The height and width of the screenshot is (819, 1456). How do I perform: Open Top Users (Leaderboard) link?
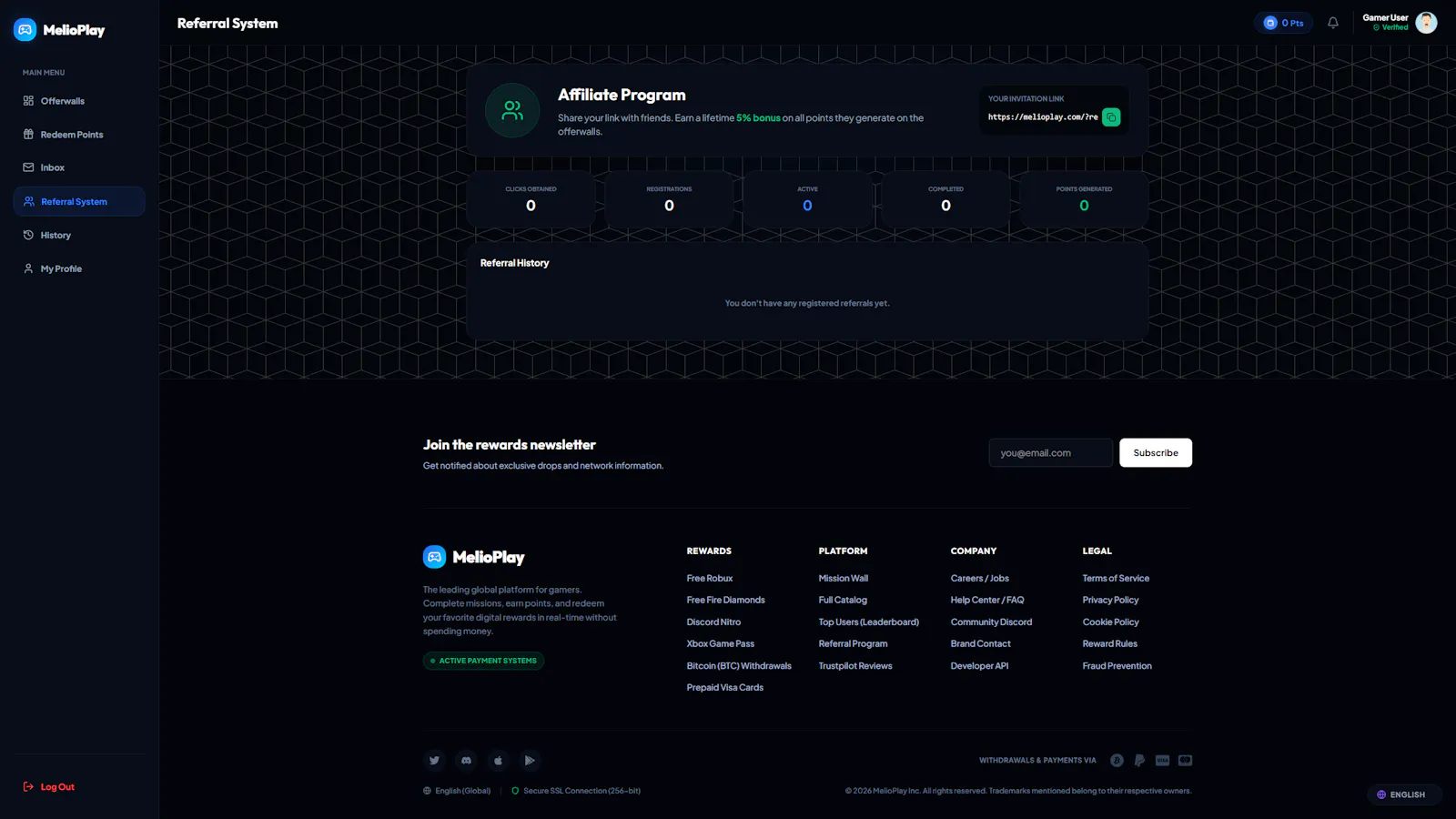868,622
